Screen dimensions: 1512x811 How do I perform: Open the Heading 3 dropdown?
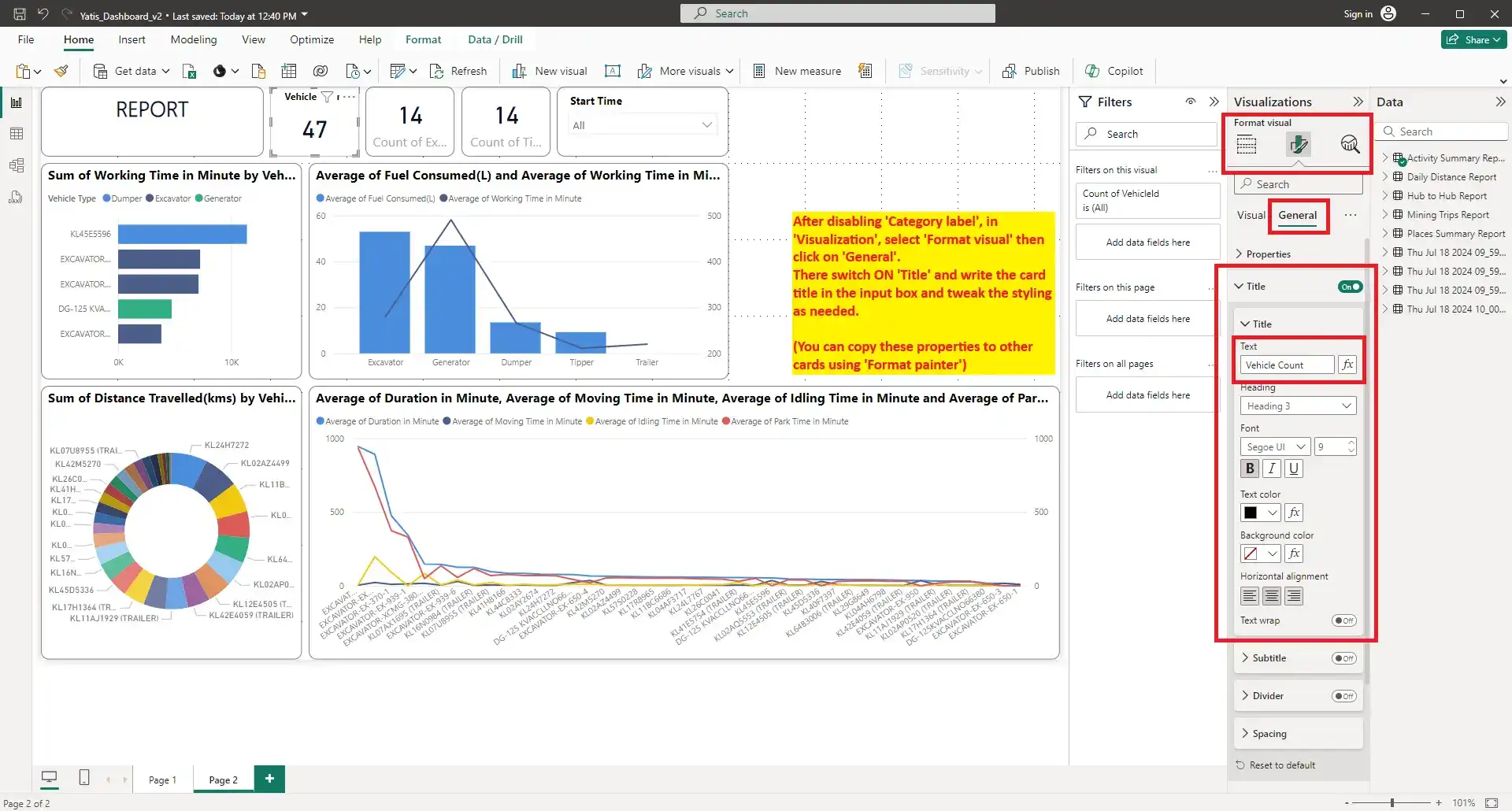click(1297, 405)
